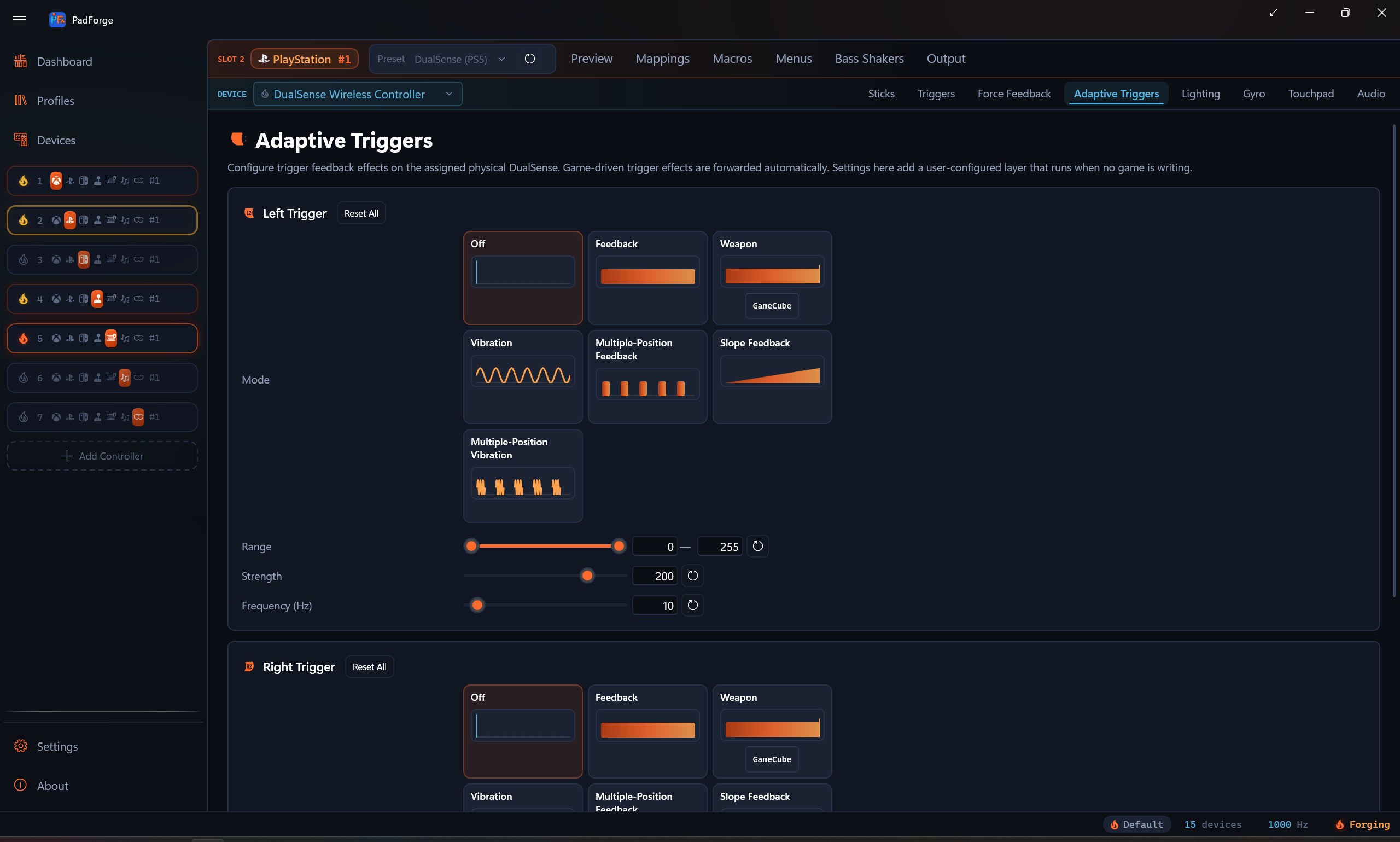Click the PlayStation icon in slot 2
1400x842 pixels.
pos(70,219)
